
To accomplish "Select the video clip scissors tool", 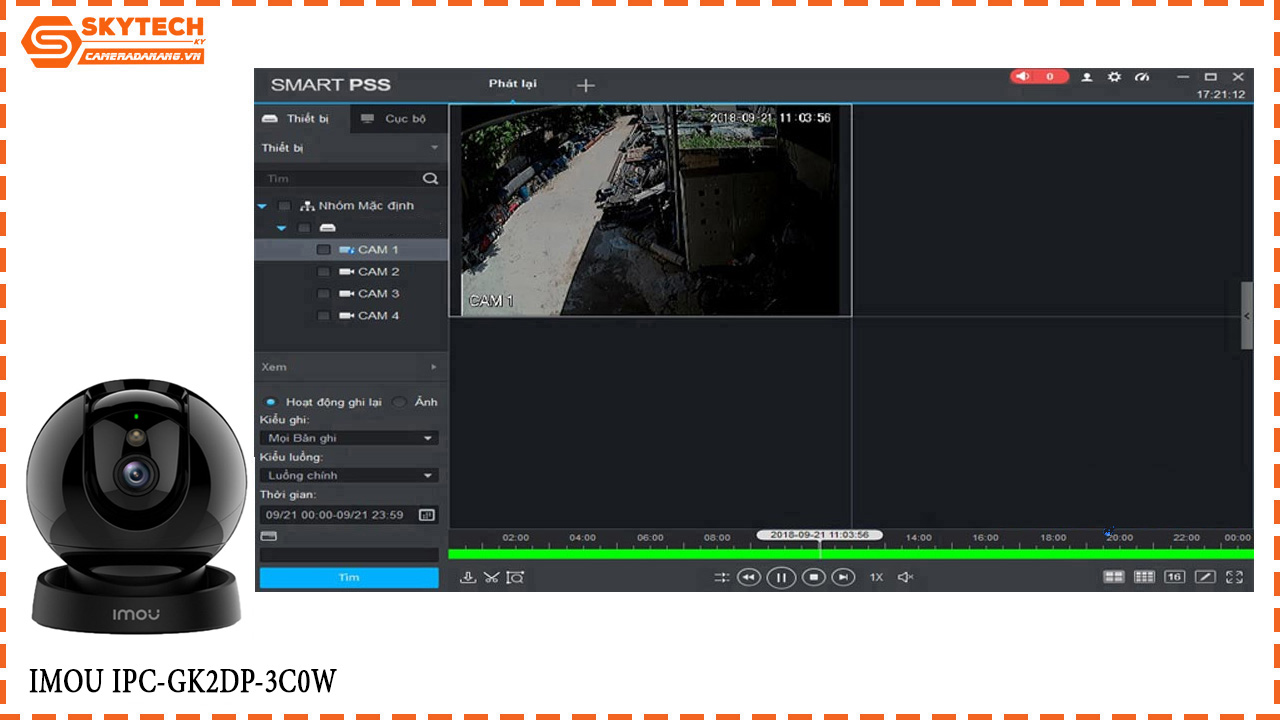I will [491, 577].
